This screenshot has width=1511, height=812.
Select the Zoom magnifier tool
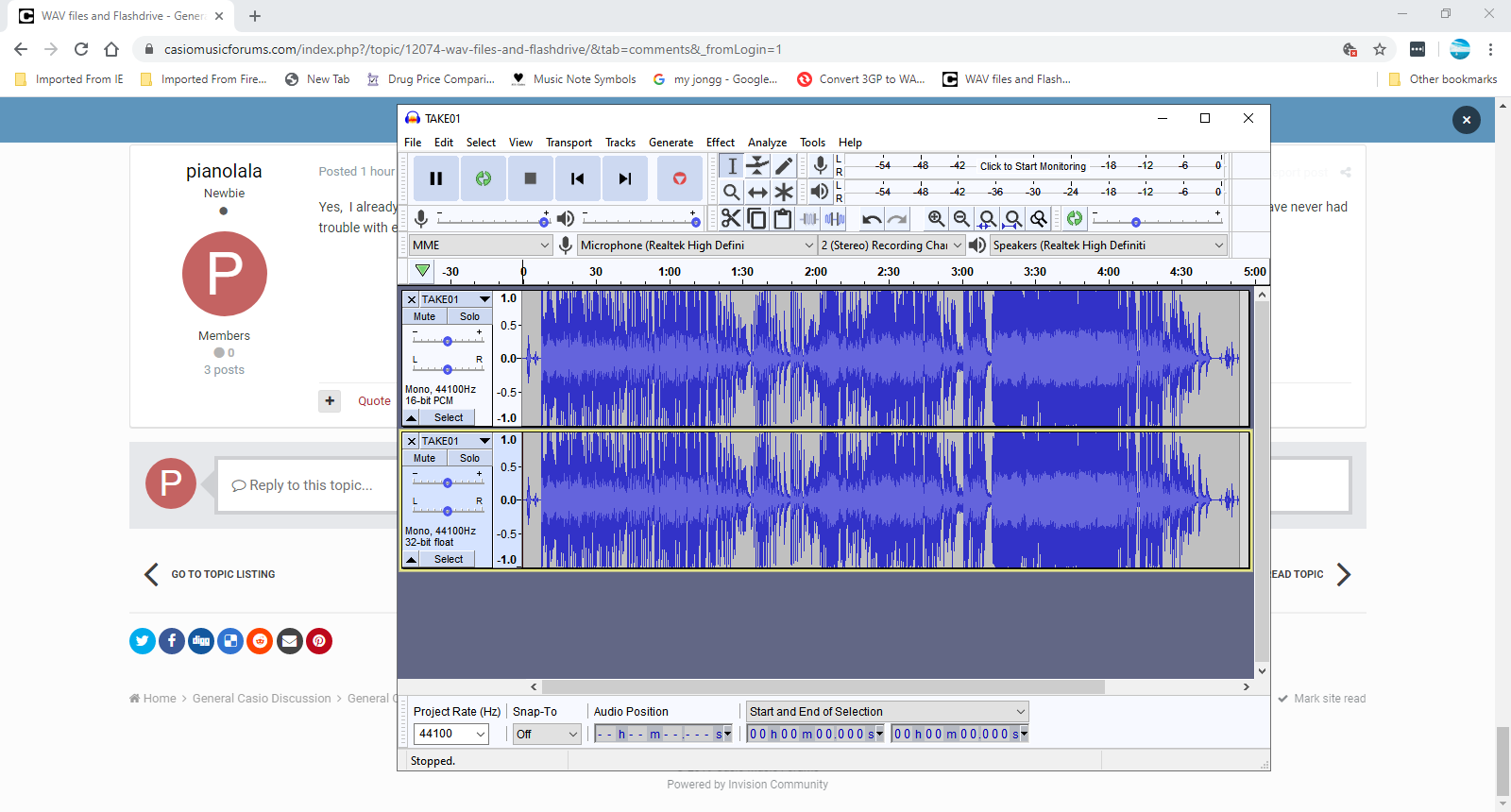point(732,193)
